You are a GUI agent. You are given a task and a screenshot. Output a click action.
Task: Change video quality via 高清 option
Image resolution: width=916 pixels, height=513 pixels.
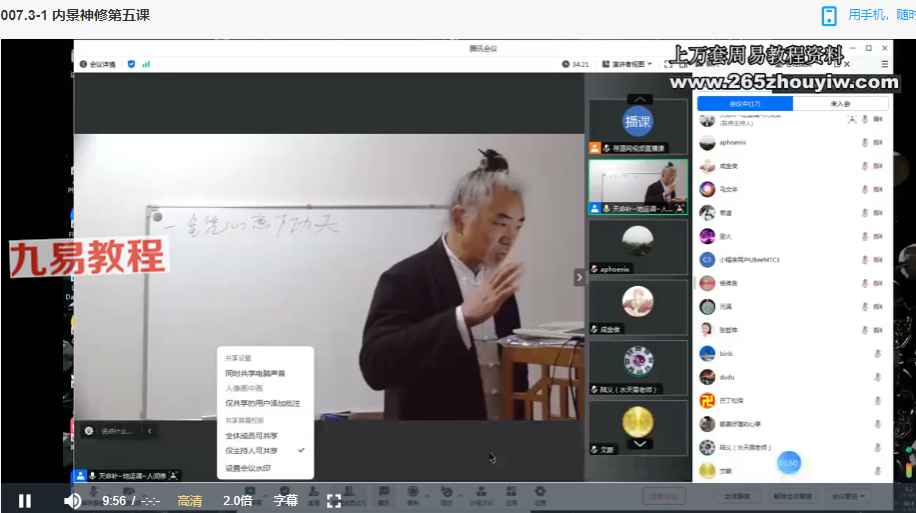[190, 501]
